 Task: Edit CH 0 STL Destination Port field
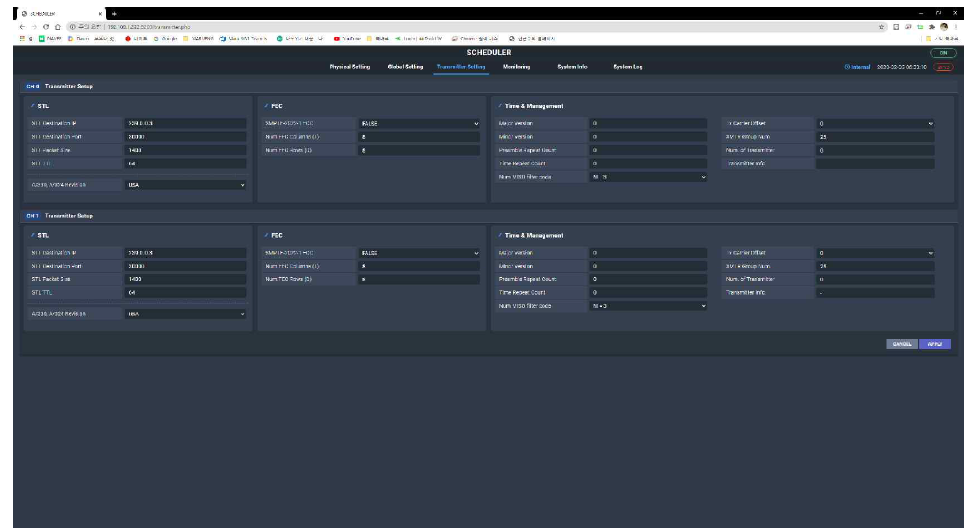pyautogui.click(x=185, y=137)
